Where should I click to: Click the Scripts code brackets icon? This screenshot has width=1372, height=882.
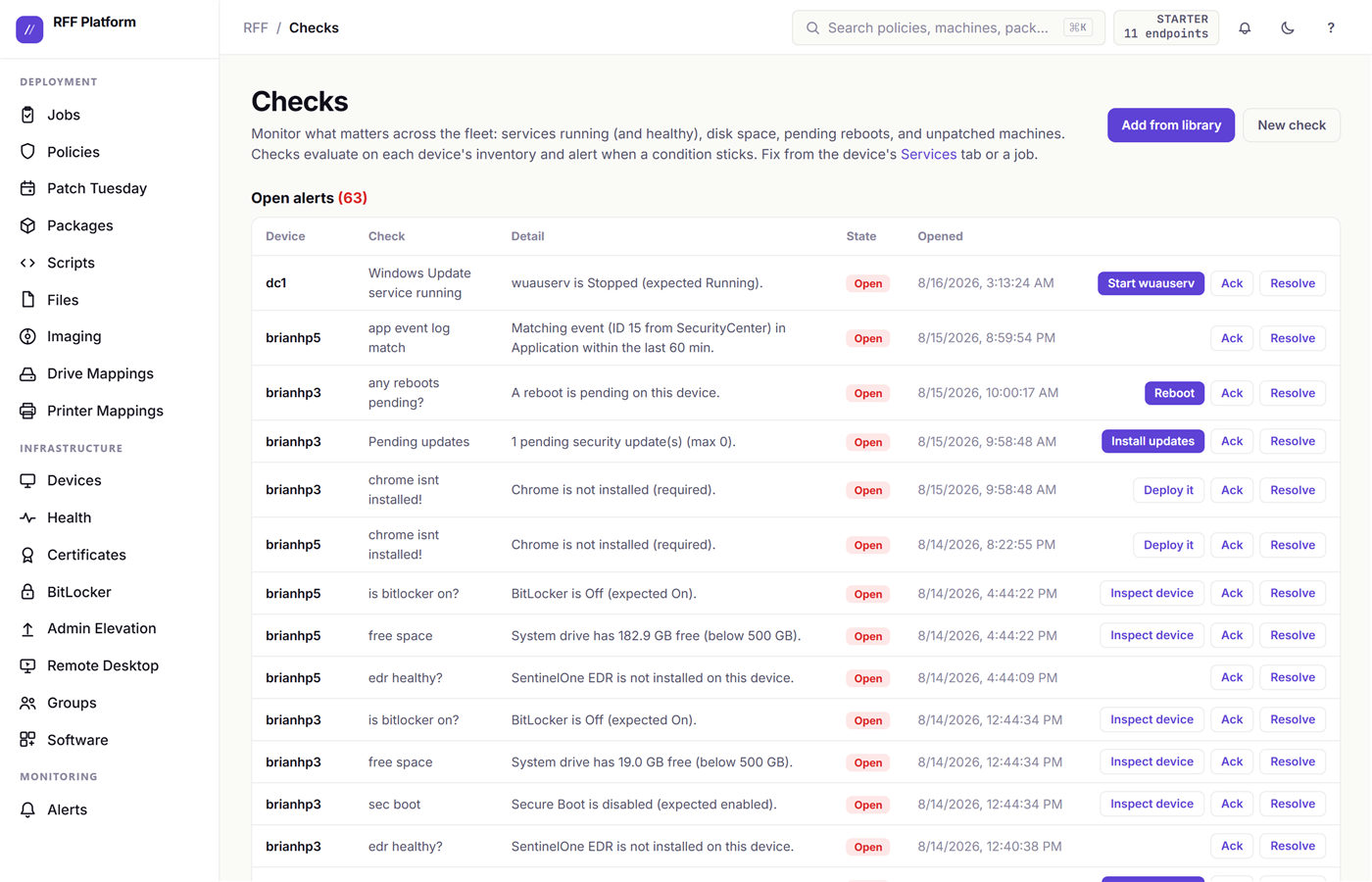27,263
